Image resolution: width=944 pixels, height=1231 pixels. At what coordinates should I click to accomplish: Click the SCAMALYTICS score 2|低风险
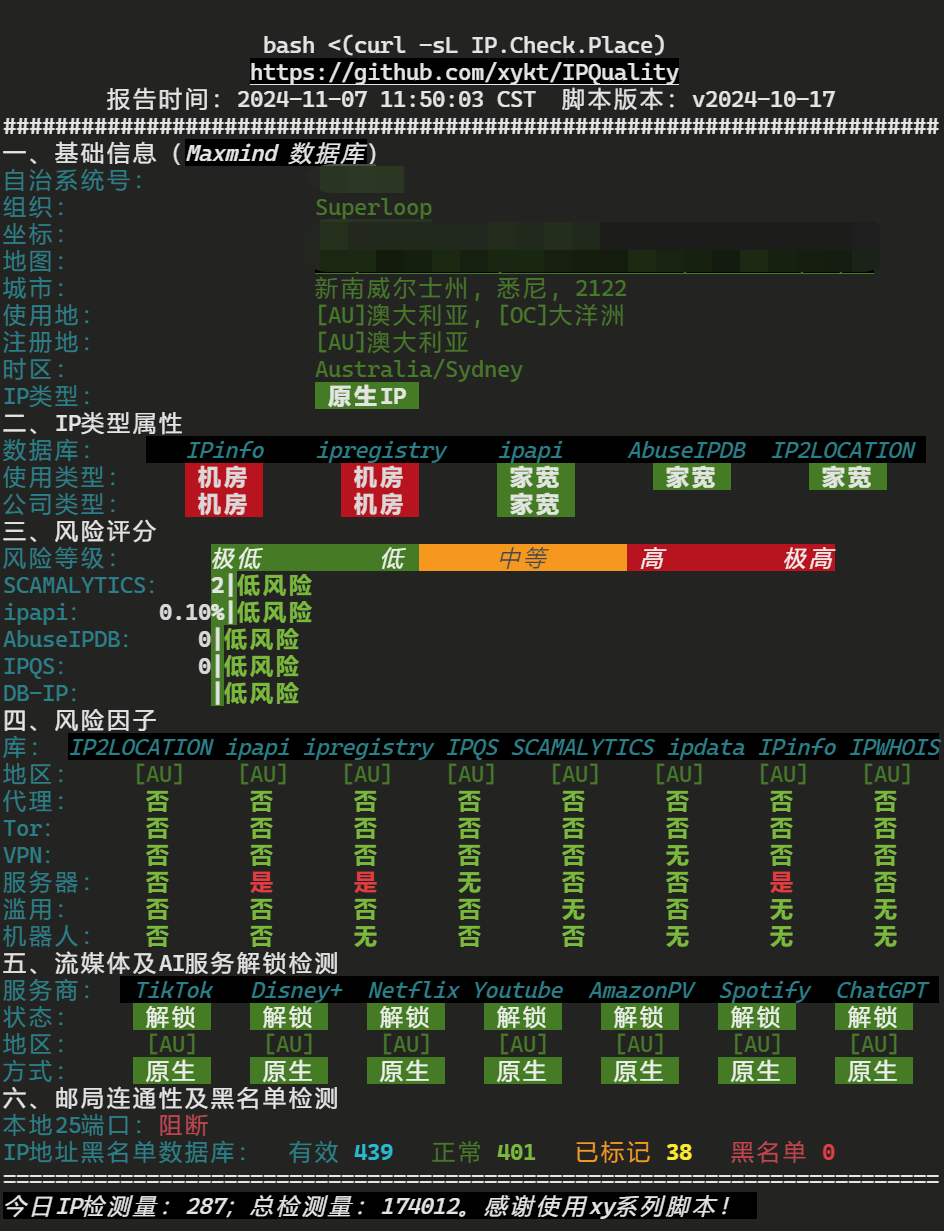coord(262,585)
